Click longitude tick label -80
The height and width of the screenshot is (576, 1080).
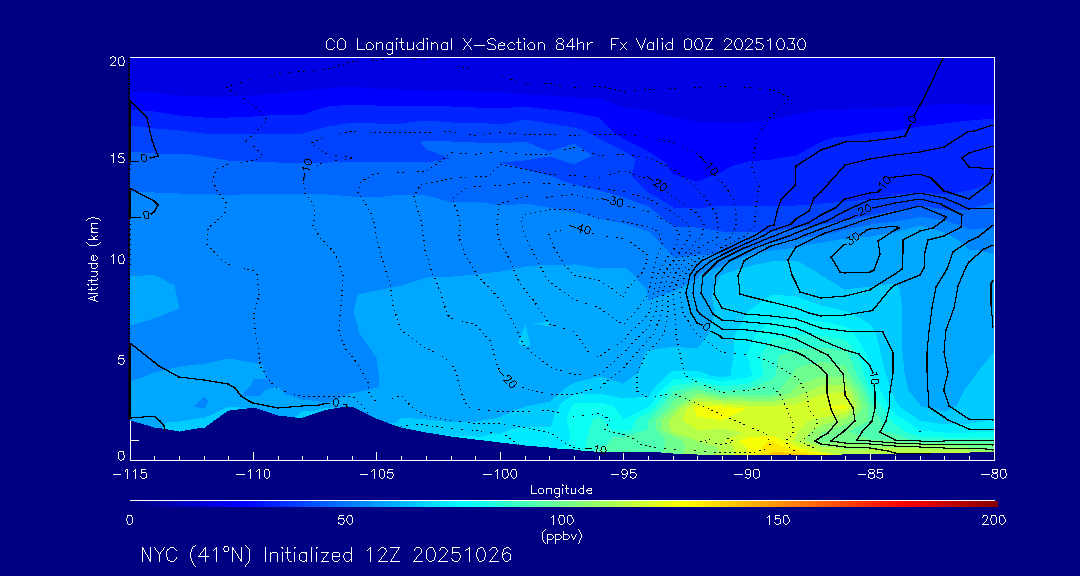pos(994,475)
